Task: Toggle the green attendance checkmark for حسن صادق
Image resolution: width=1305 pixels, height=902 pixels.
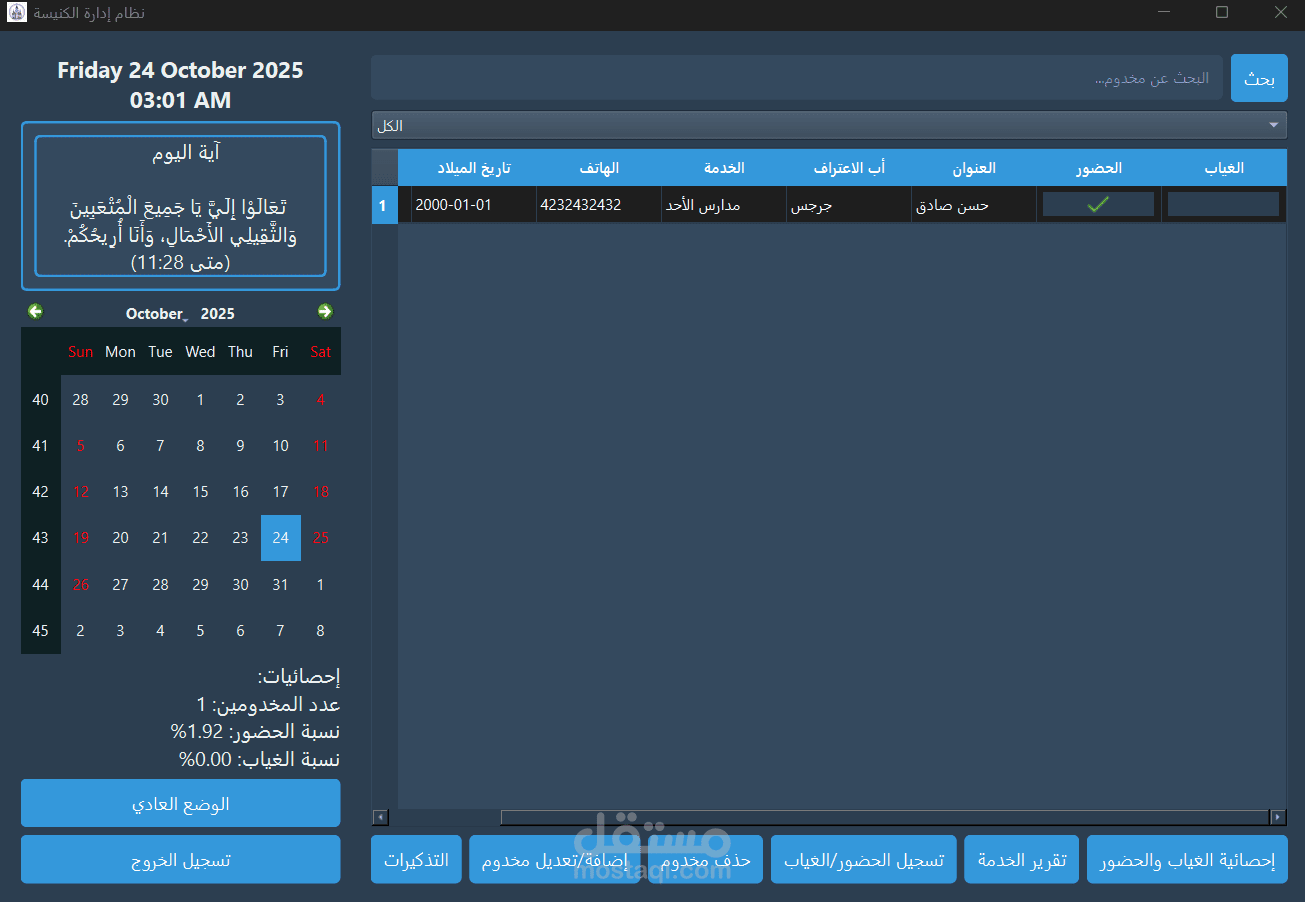Action: pyautogui.click(x=1098, y=203)
